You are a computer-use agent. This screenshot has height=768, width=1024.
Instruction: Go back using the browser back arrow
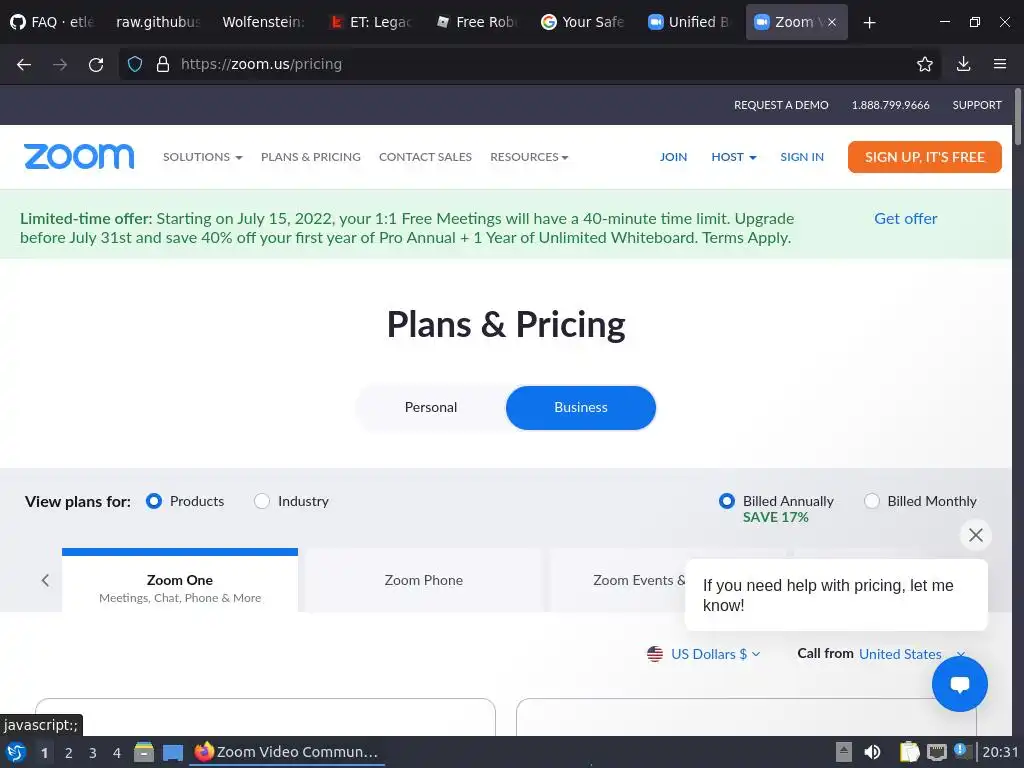pos(24,64)
